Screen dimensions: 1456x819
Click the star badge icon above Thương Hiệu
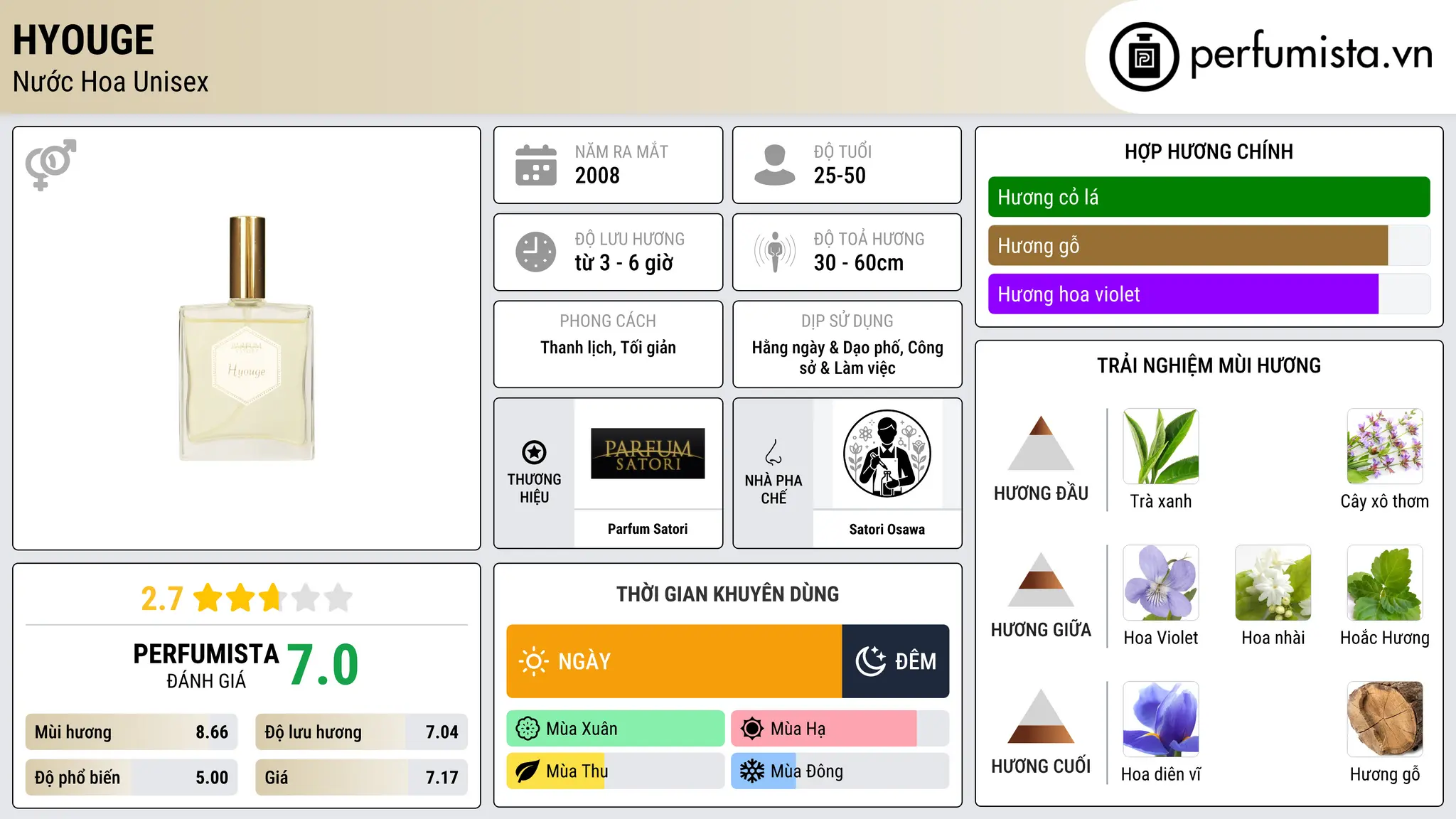pyautogui.click(x=534, y=451)
